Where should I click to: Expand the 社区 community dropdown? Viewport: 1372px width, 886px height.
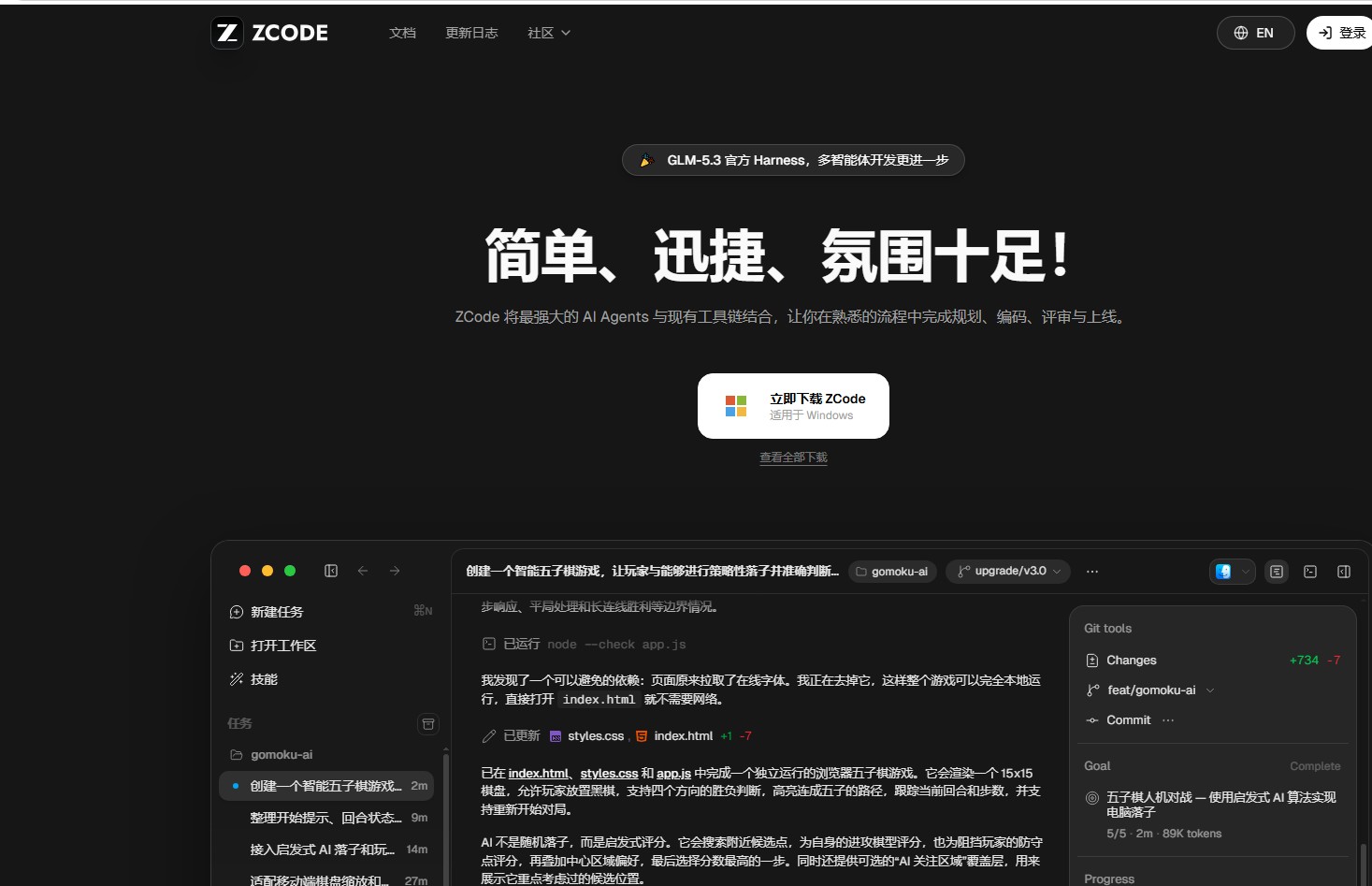click(549, 33)
